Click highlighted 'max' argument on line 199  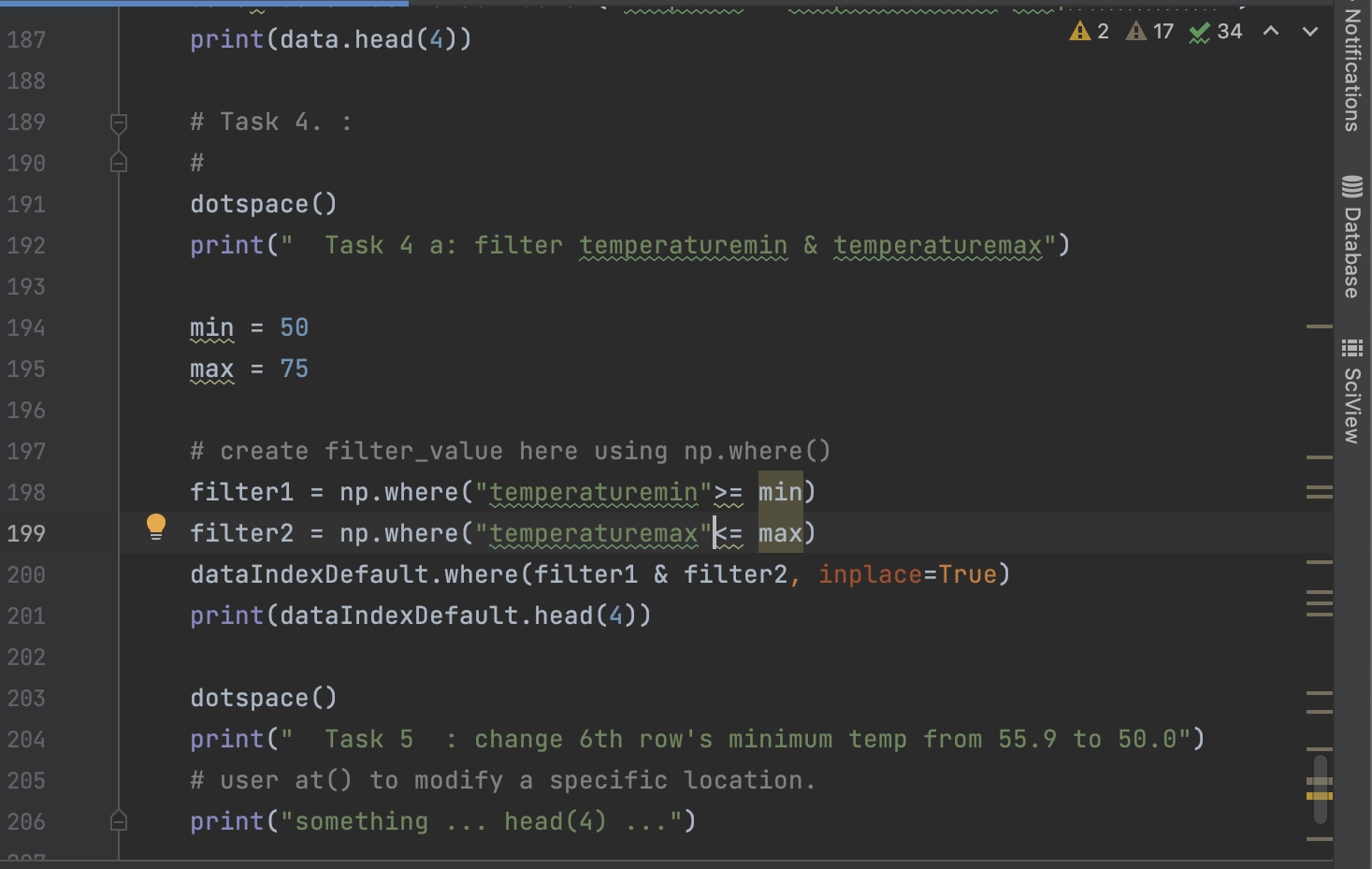781,533
